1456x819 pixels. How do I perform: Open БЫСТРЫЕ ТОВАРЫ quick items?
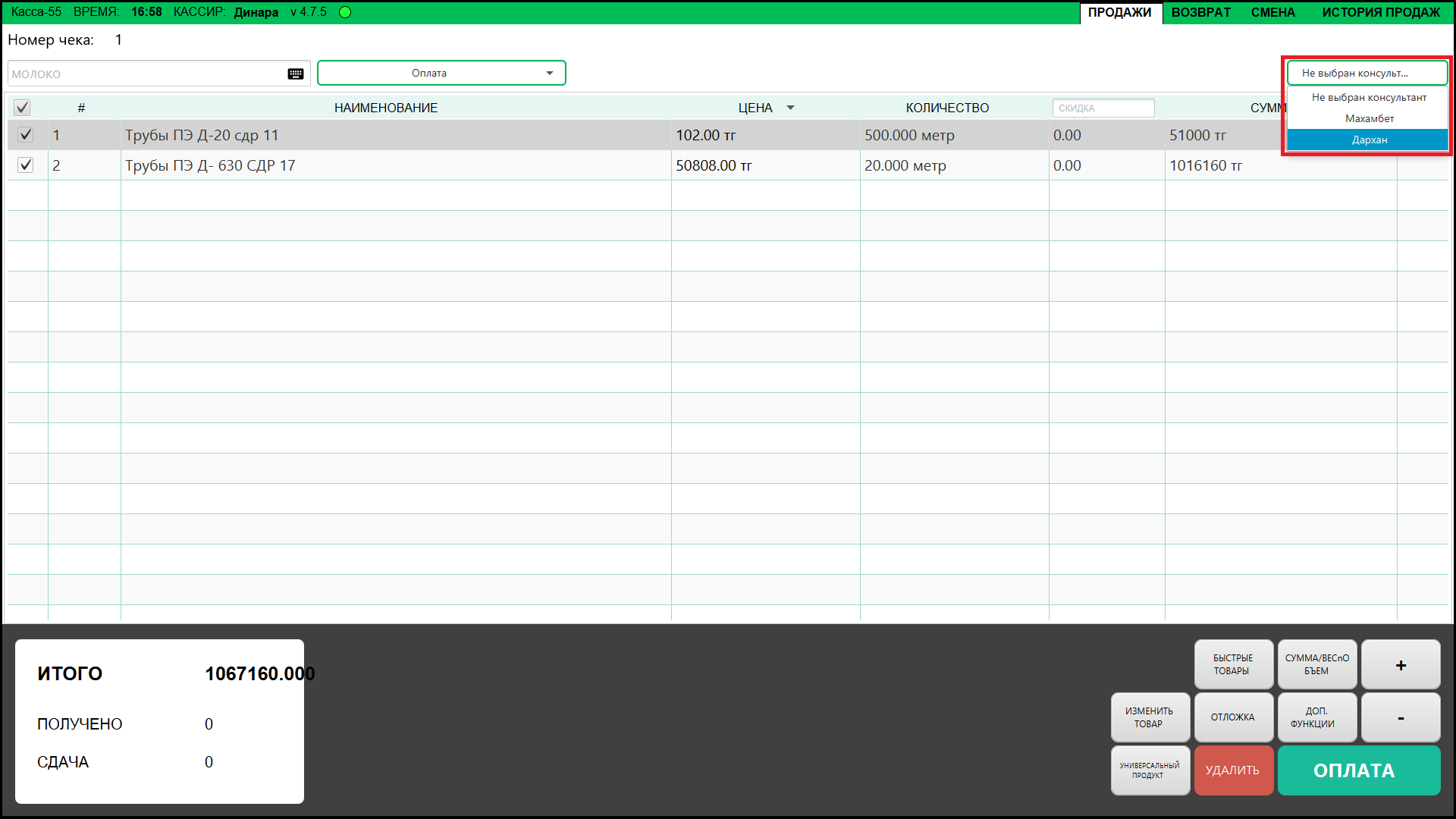(x=1233, y=664)
